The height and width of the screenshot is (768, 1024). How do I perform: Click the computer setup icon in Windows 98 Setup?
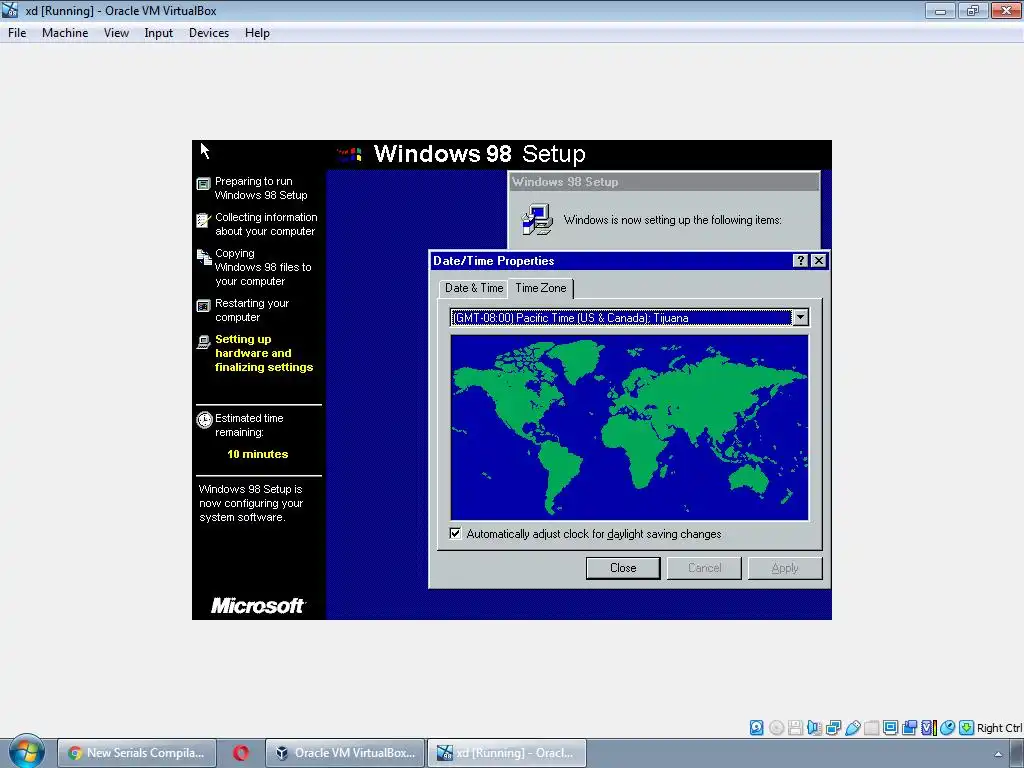(537, 219)
